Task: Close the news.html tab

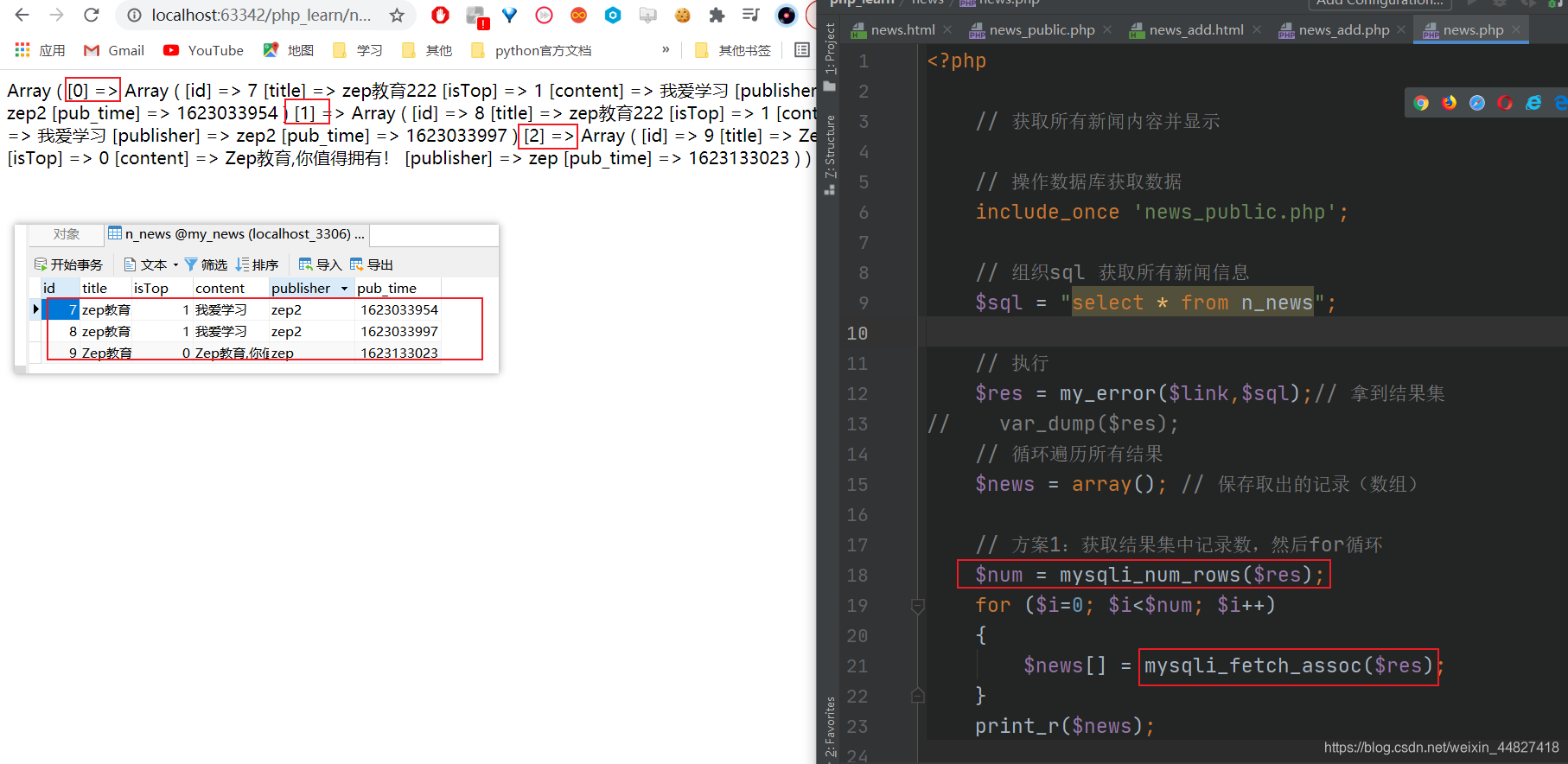Action: click(x=947, y=29)
